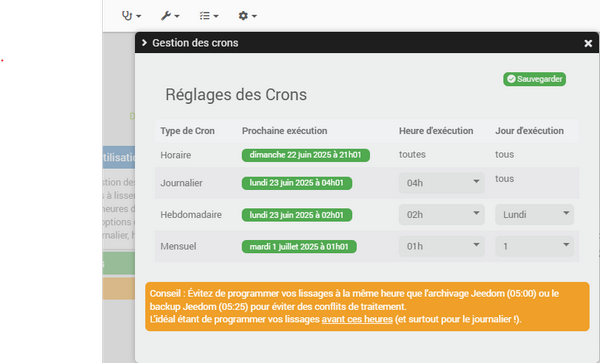Viewport: 600px width, 363px height.
Task: Open the Hebdomadaire day dropdown Lundi
Action: (x=534, y=215)
